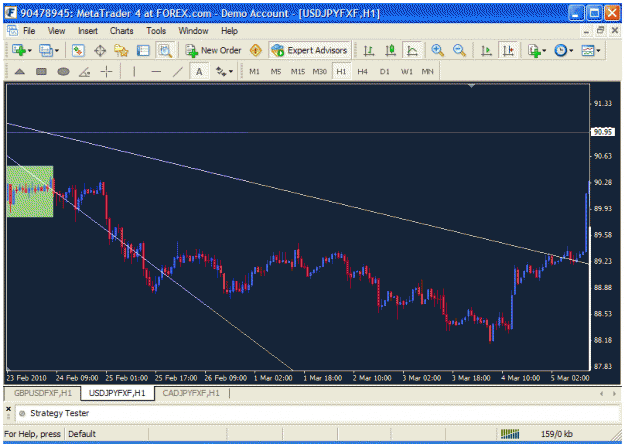625x444 pixels.
Task: Click the Zoom In magnifier icon
Action: pos(438,51)
